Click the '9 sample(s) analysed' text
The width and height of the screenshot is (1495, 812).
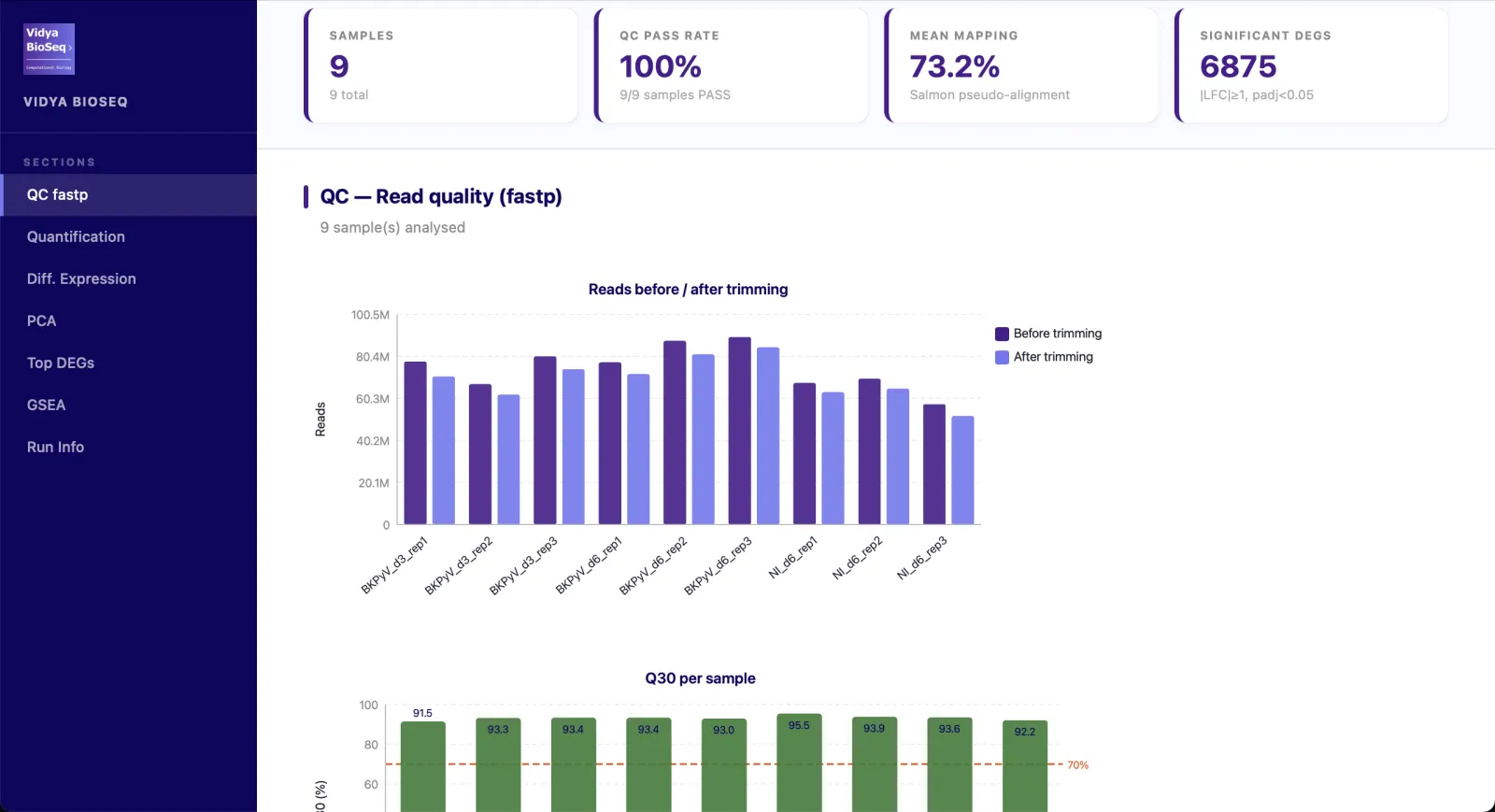point(392,227)
